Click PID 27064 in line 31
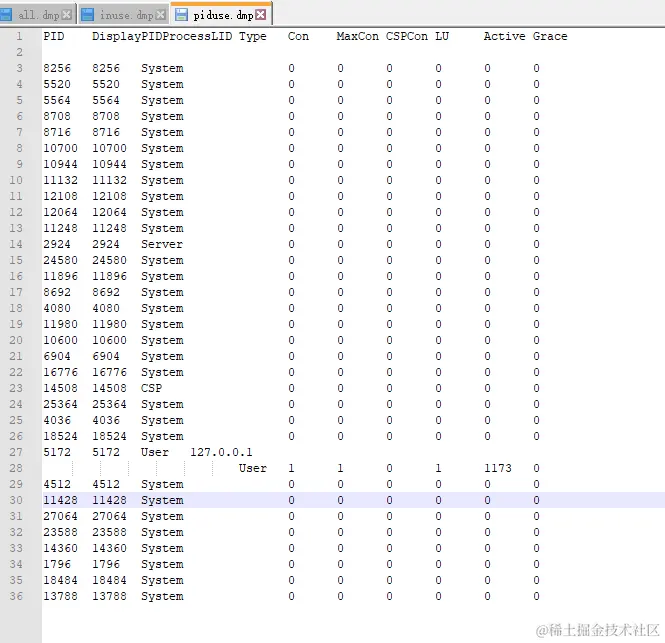 click(60, 516)
